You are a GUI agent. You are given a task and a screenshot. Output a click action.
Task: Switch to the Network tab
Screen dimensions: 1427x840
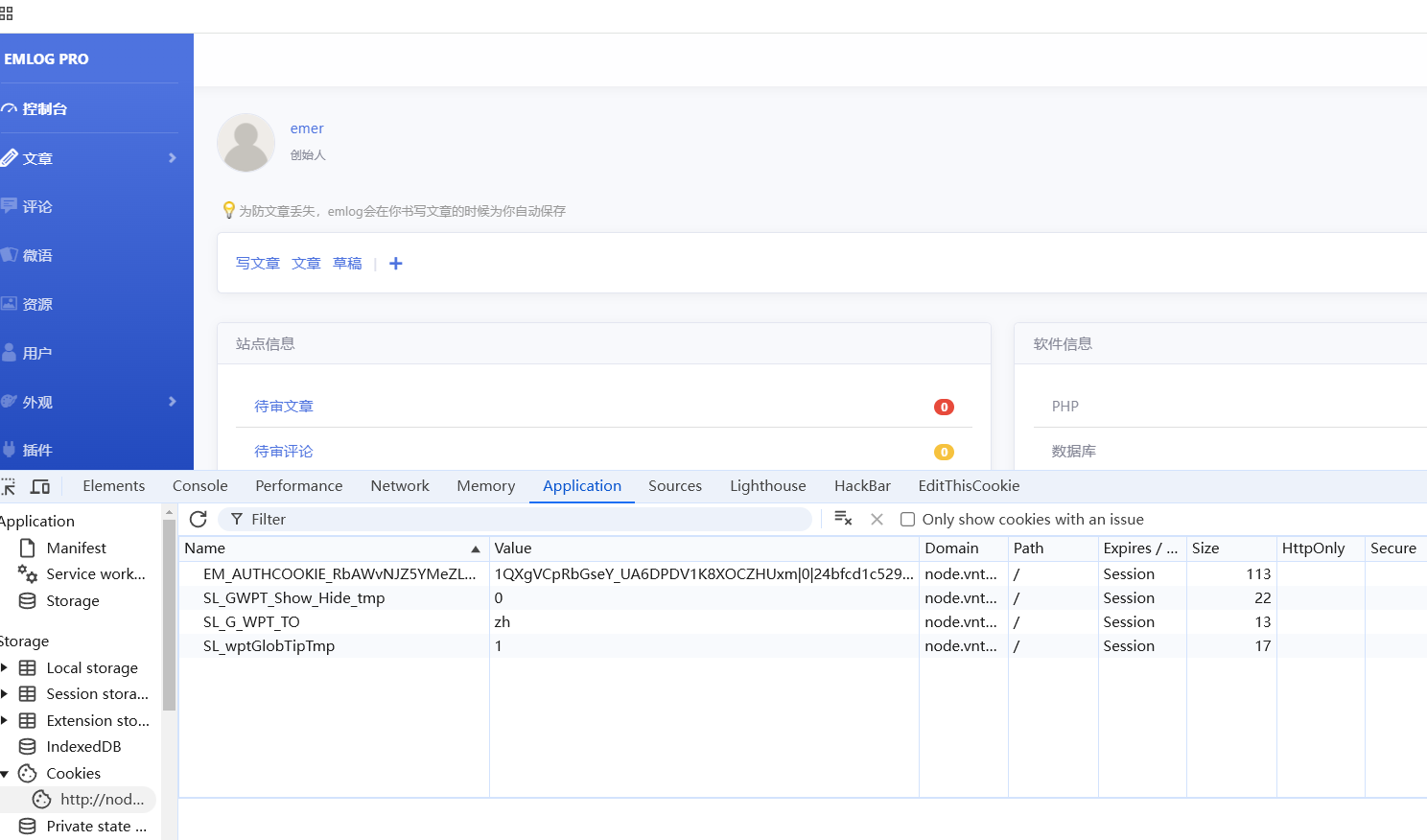[399, 486]
